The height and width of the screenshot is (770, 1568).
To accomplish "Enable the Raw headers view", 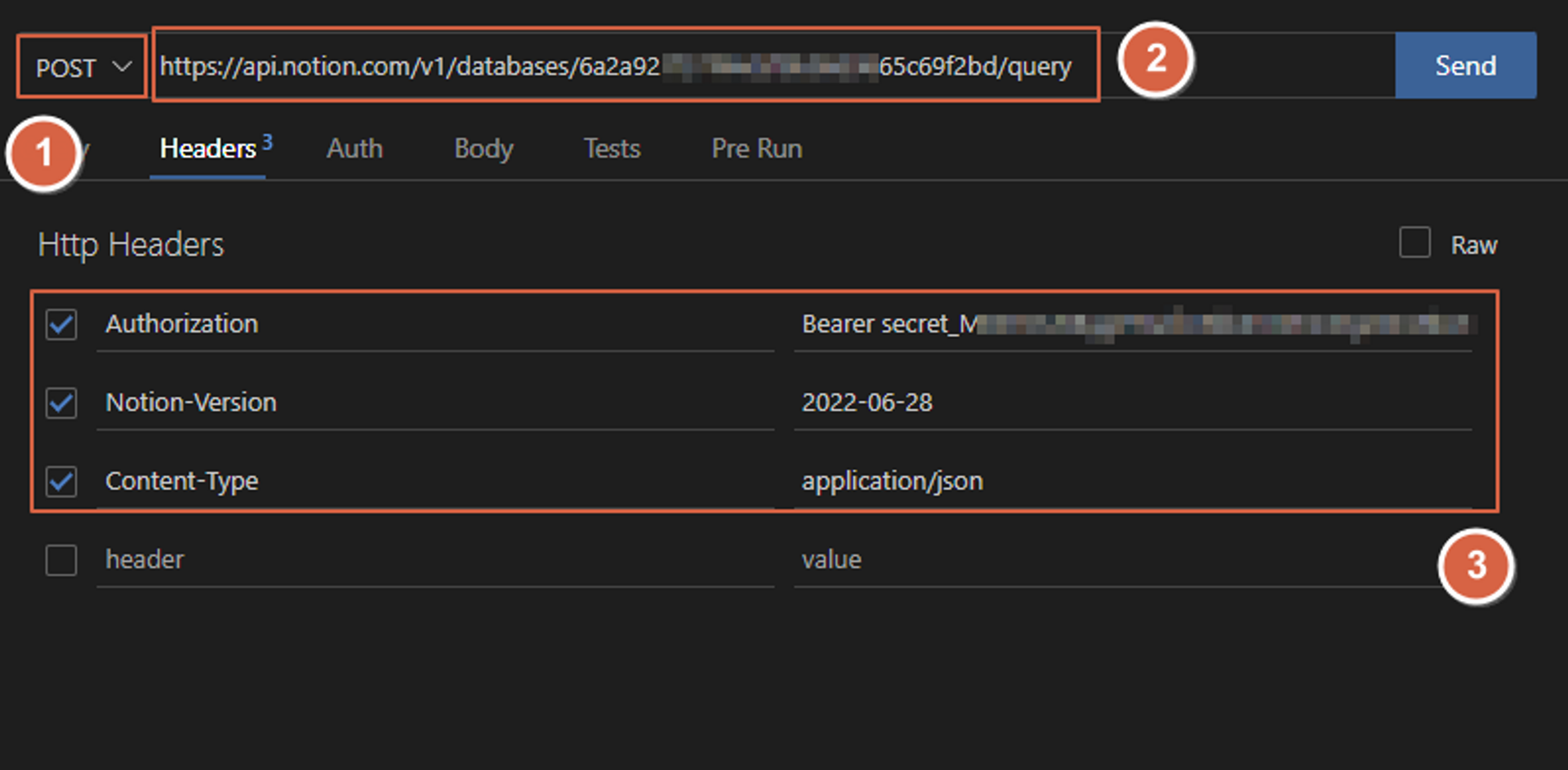I will (1414, 243).
